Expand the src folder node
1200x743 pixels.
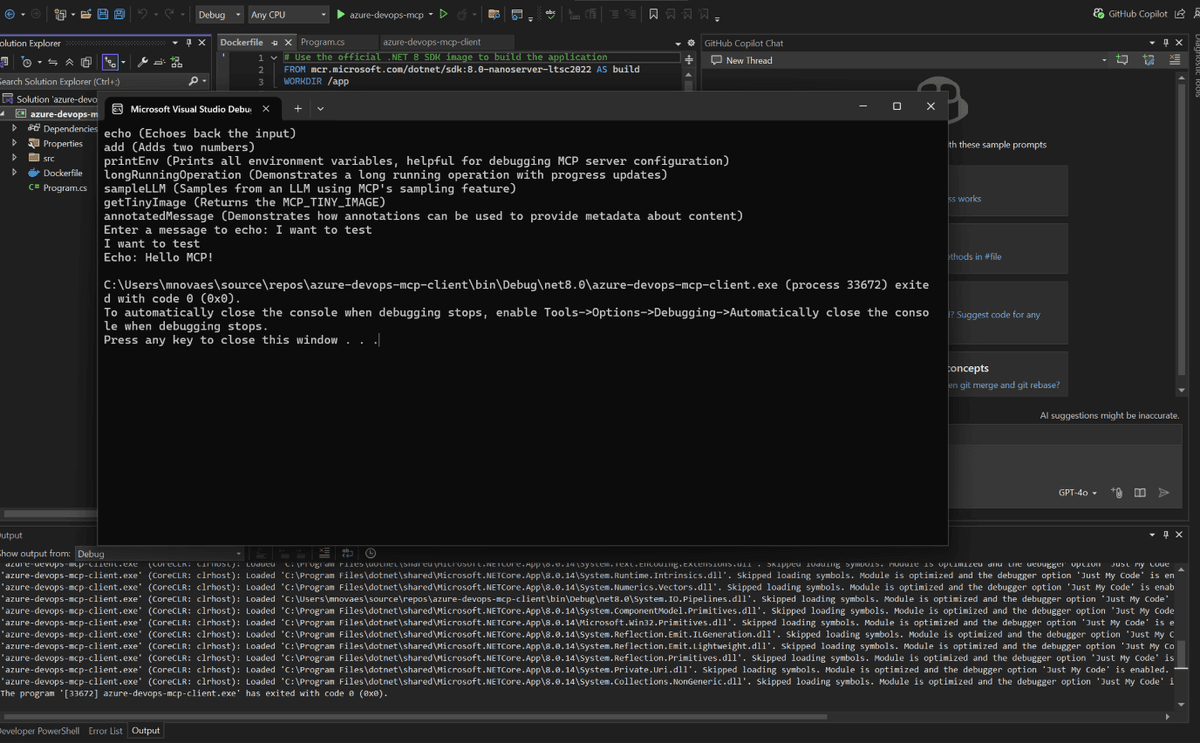pyautogui.click(x=14, y=158)
